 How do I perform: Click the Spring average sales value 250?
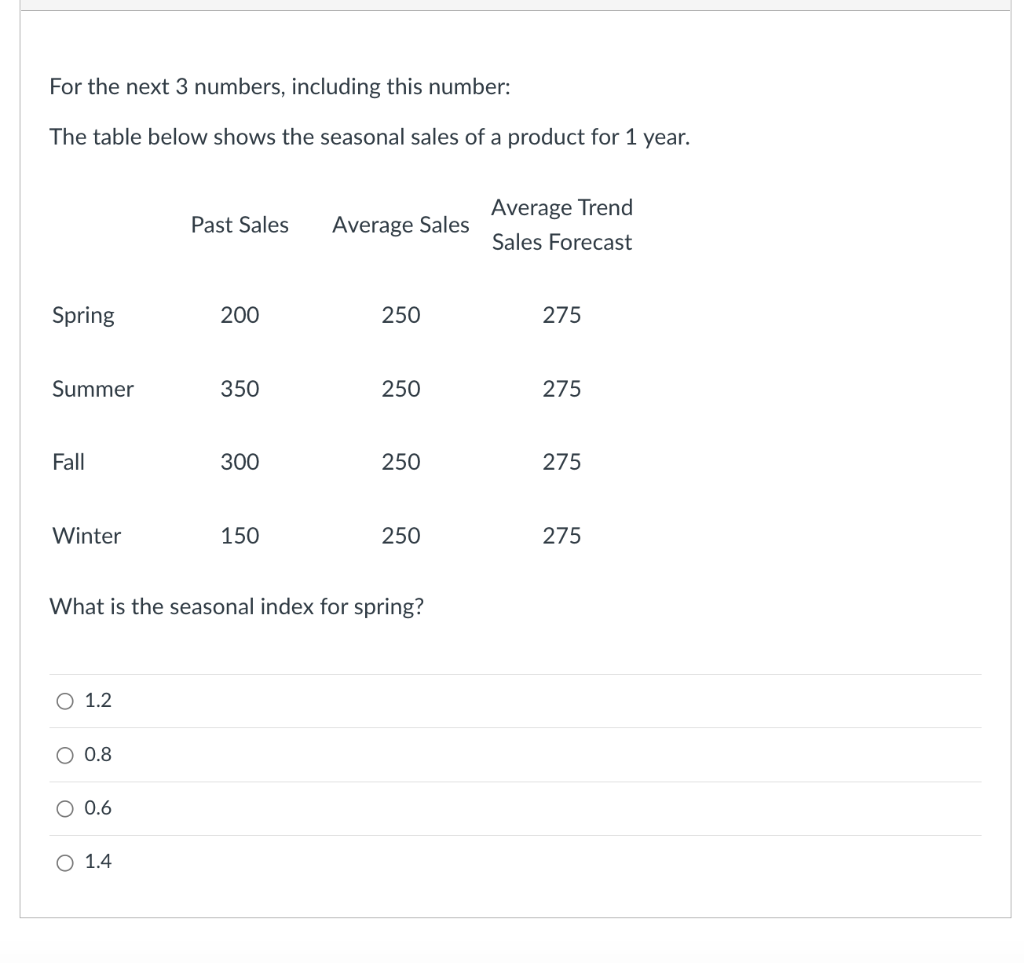[x=401, y=315]
